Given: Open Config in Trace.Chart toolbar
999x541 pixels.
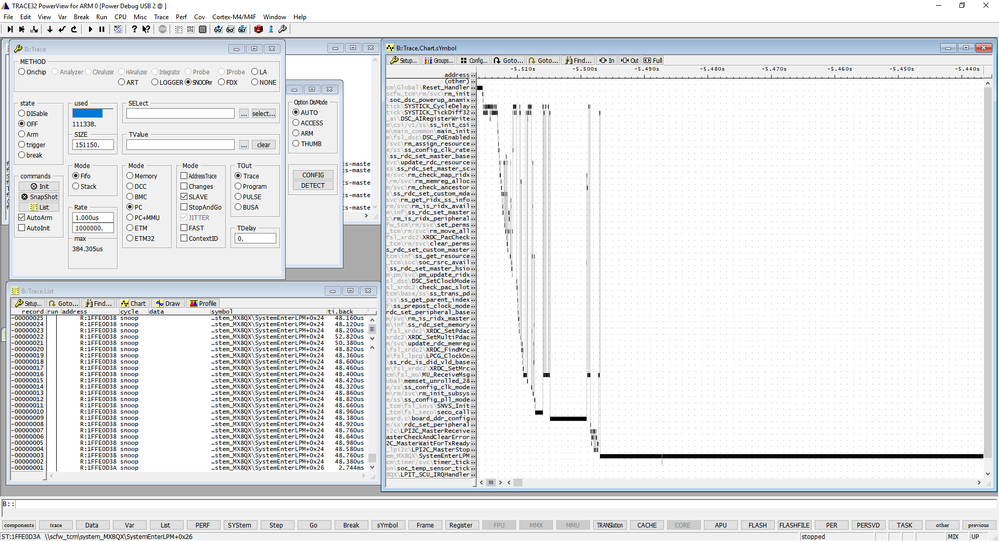Looking at the screenshot, I should tap(473, 61).
